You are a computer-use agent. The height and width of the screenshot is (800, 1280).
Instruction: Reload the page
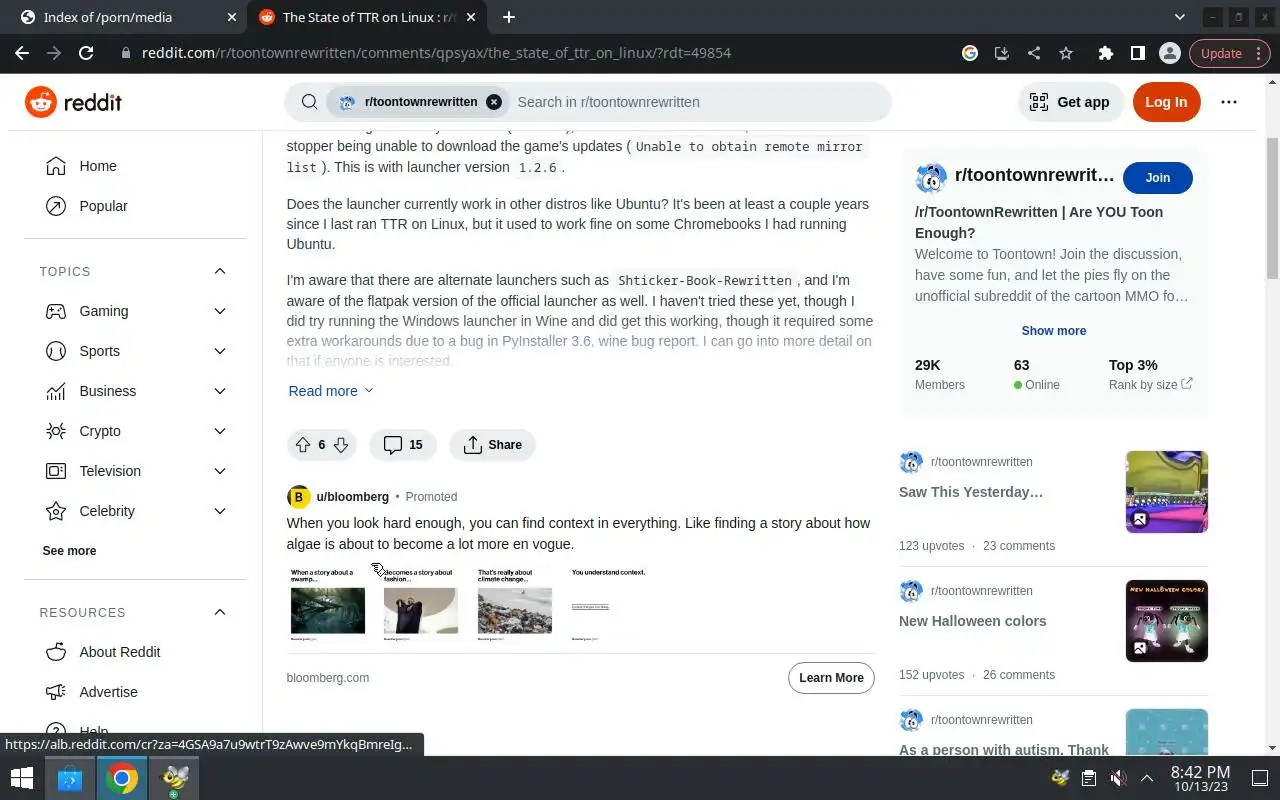pyautogui.click(x=86, y=53)
